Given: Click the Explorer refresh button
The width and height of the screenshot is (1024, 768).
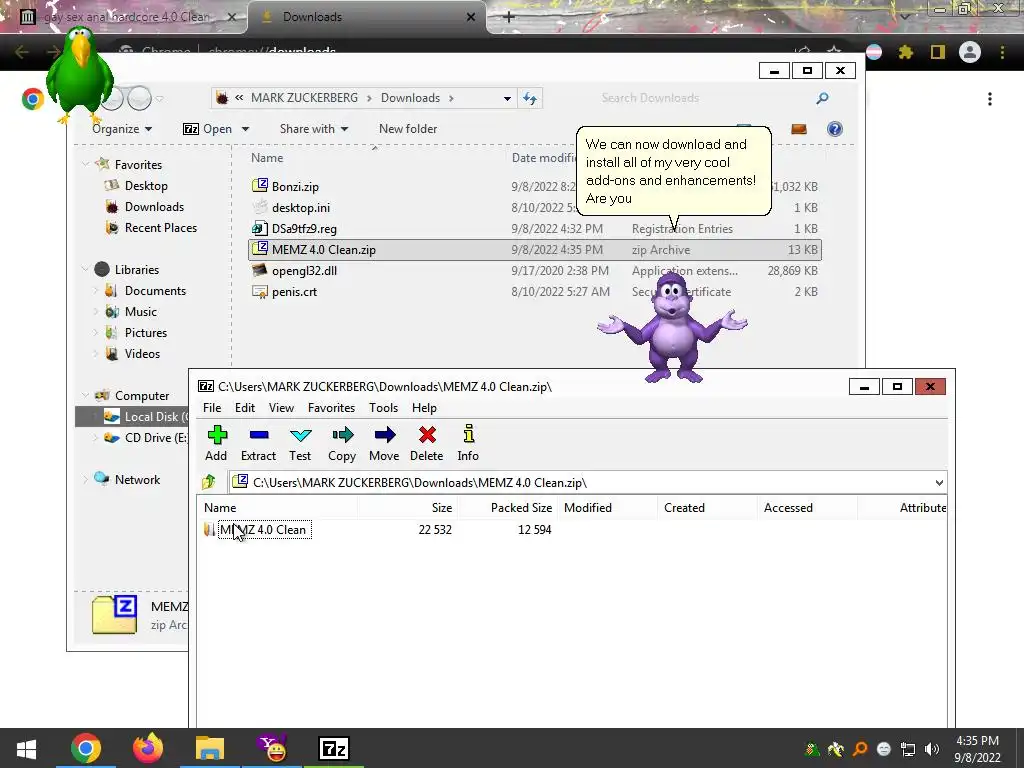Looking at the screenshot, I should (530, 98).
